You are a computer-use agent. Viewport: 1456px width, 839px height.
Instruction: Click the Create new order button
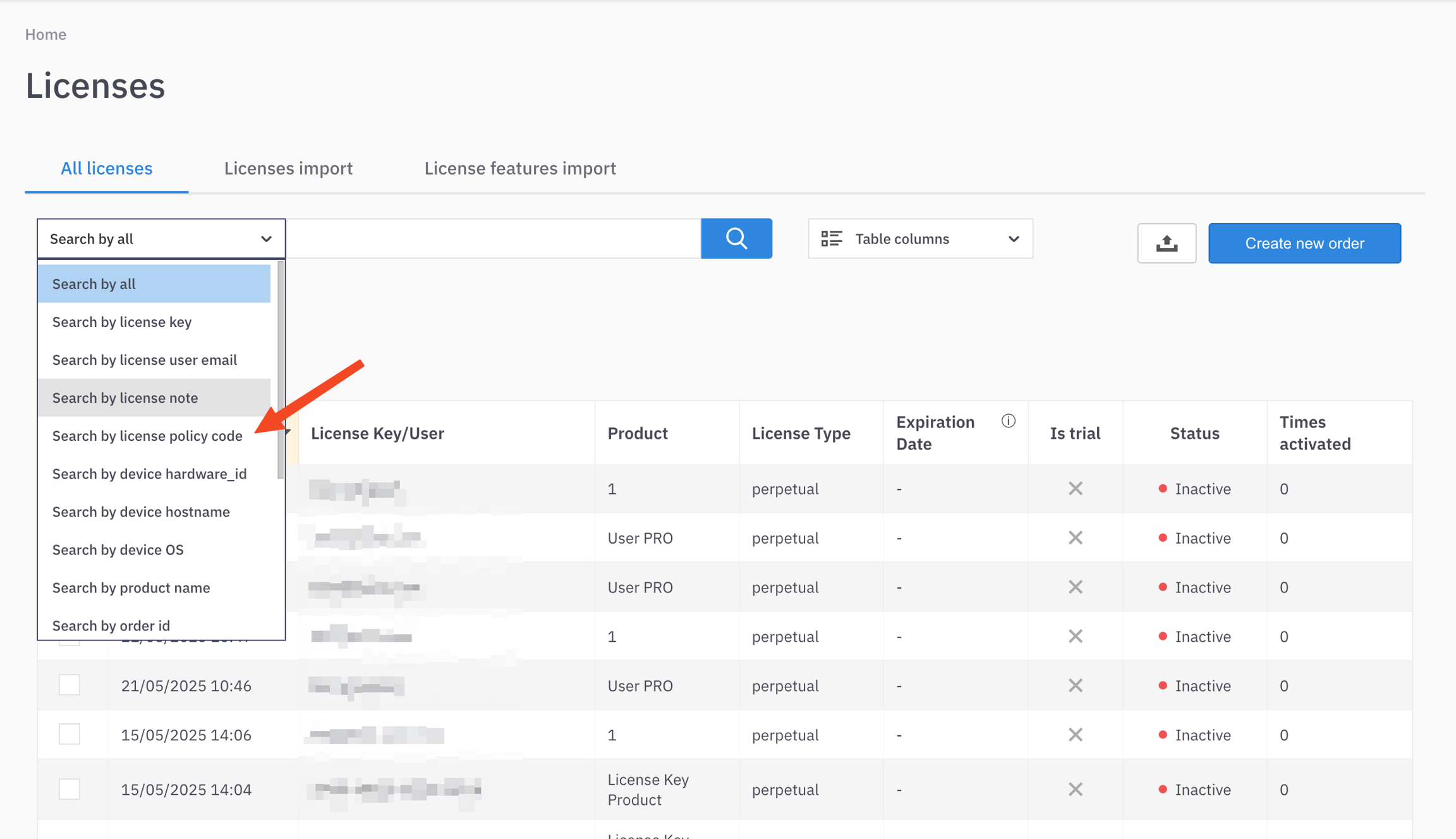[1304, 243]
